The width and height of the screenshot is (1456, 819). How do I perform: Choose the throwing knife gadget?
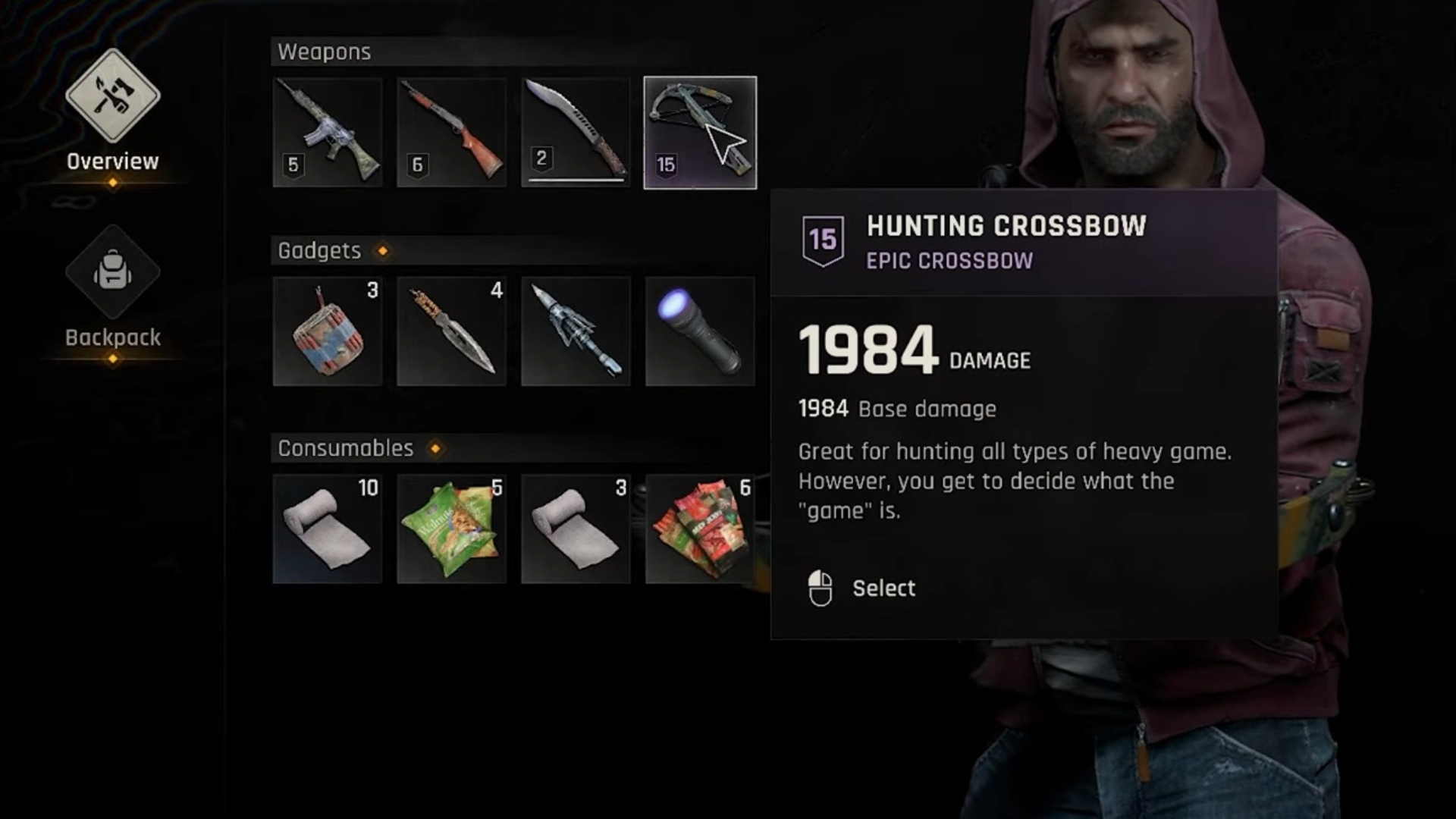(451, 331)
